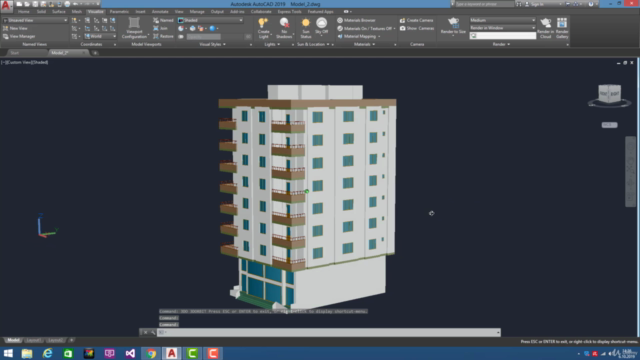Switch to the Surface ribbon tab

tap(59, 11)
